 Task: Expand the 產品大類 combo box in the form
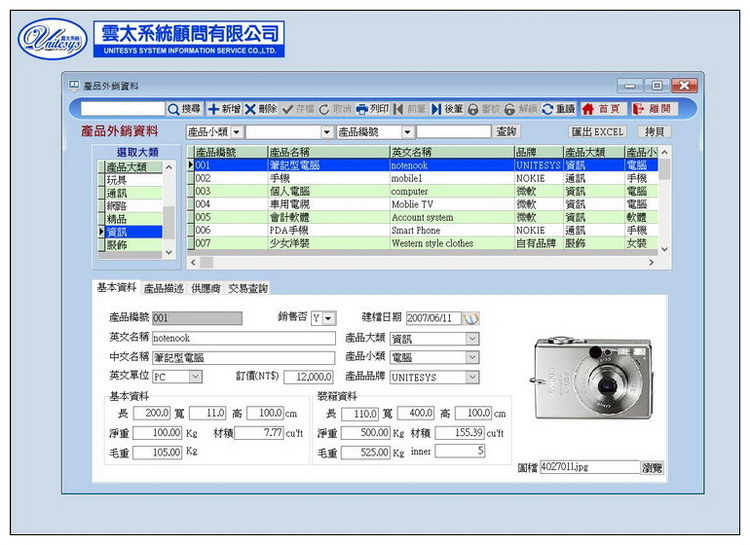[x=472, y=339]
